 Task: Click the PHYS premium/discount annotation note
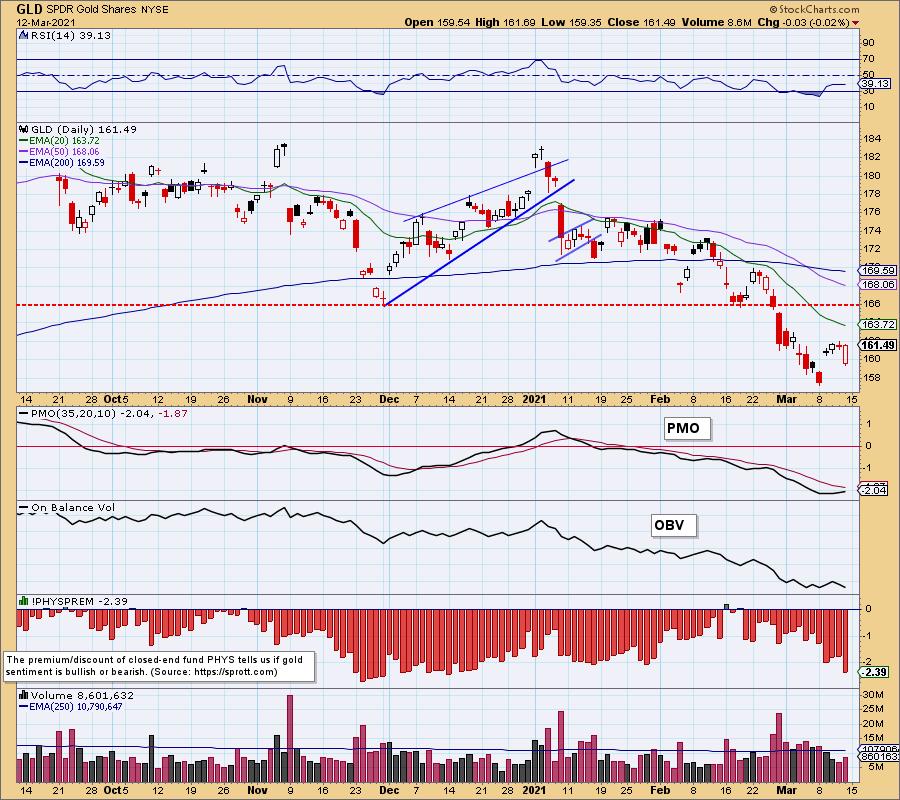click(160, 666)
